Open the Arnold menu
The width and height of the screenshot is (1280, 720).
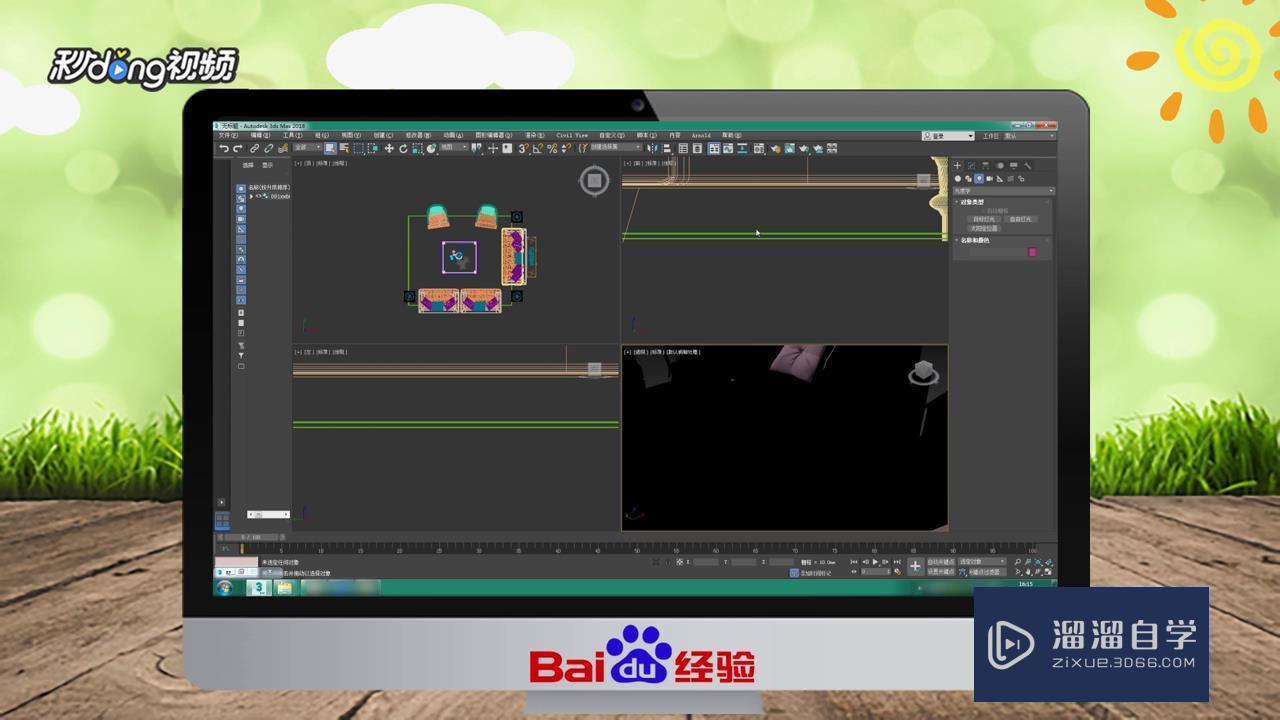[x=701, y=135]
